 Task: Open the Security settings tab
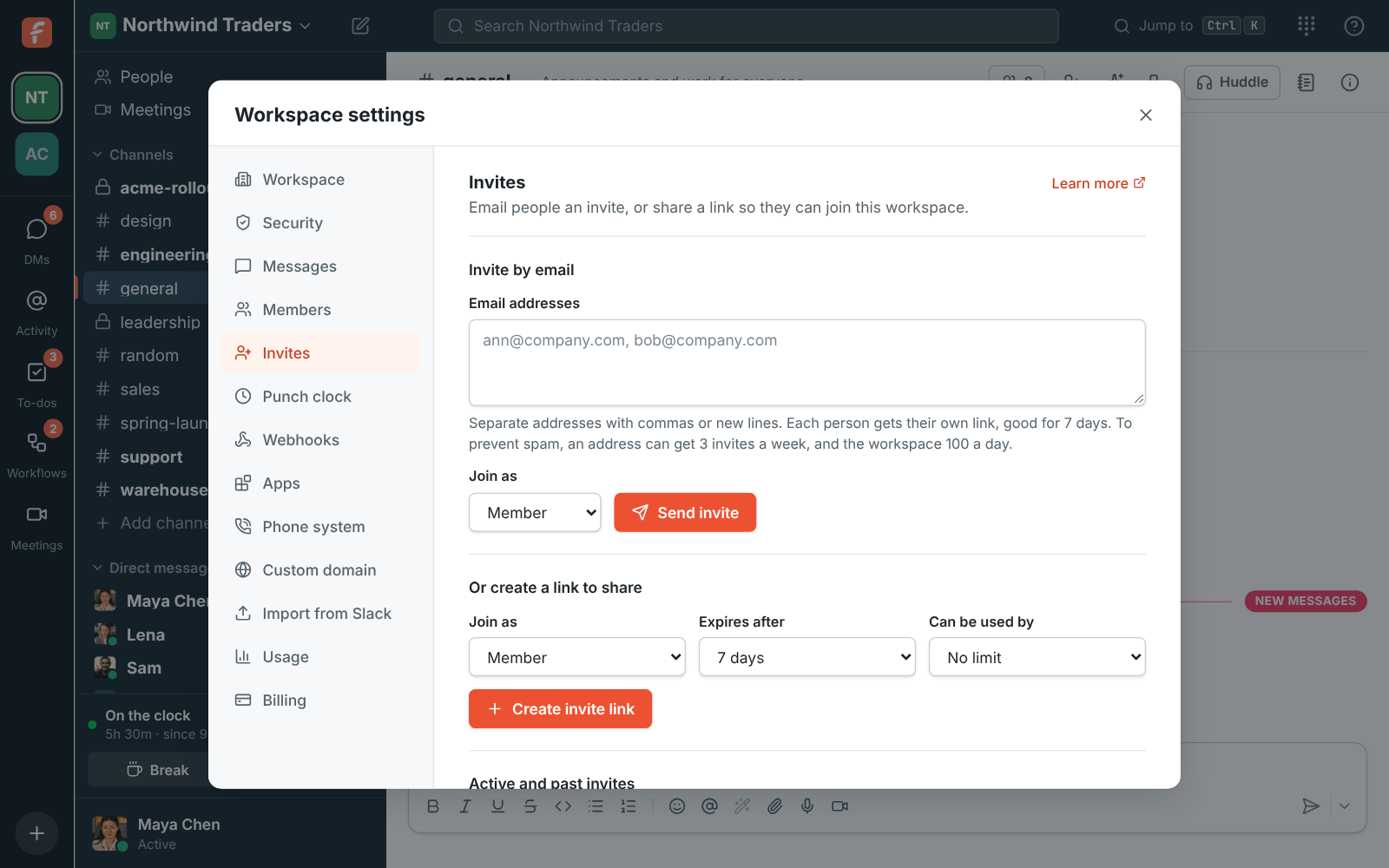[321, 223]
